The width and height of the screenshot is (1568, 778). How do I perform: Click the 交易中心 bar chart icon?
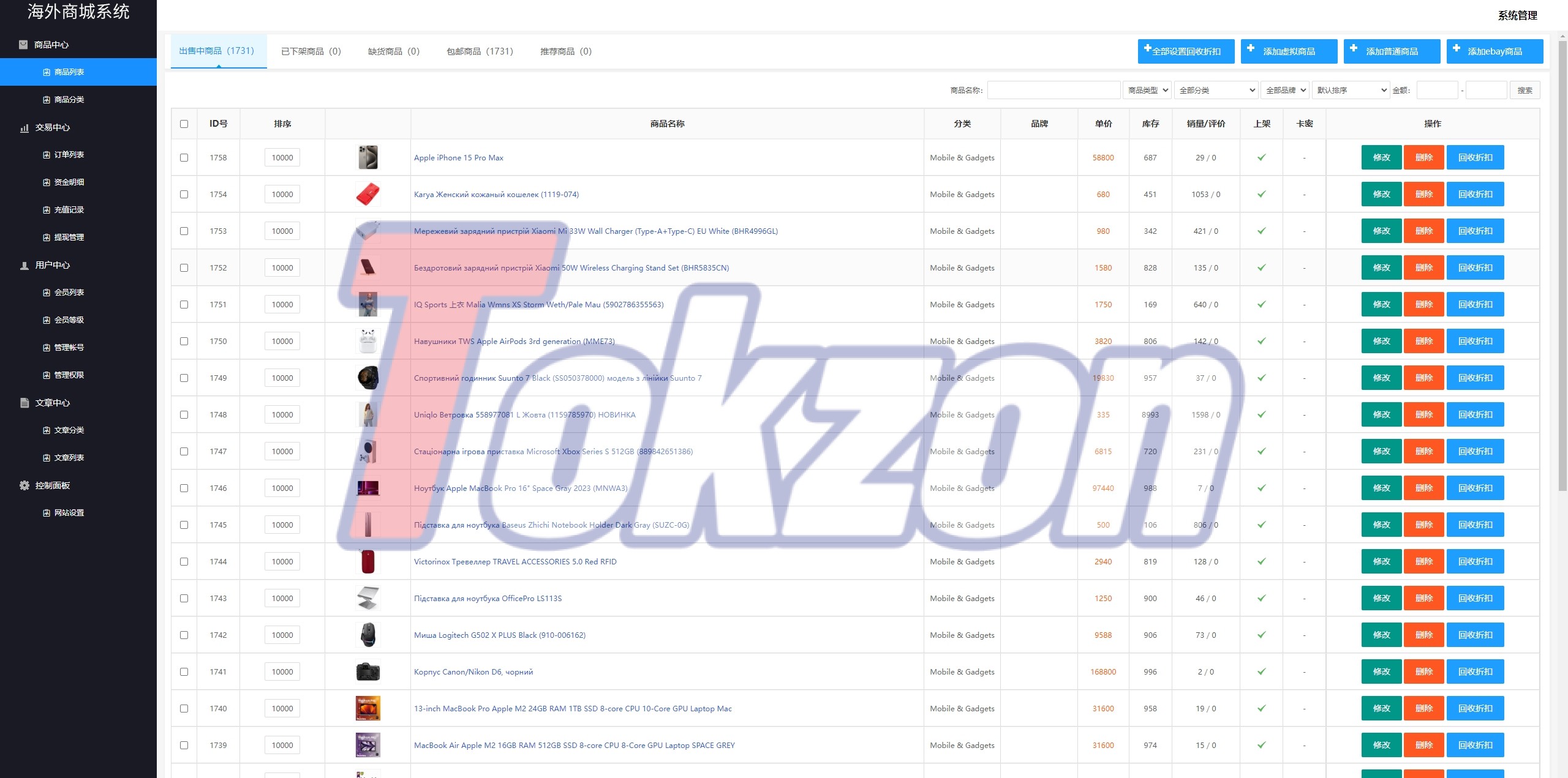pos(24,127)
